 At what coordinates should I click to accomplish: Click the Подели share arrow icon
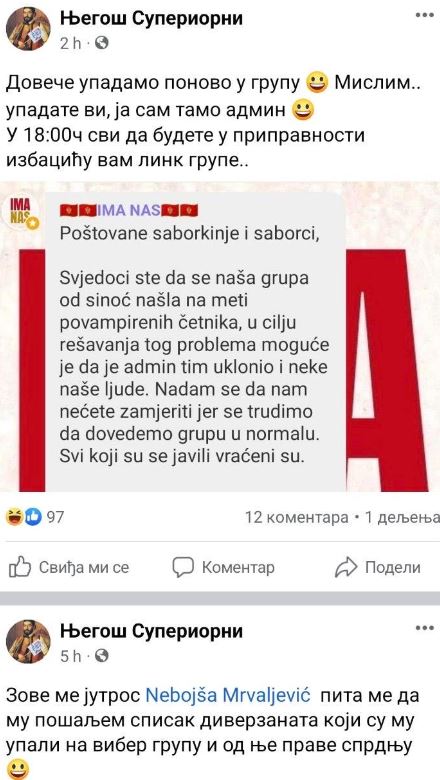pos(347,567)
